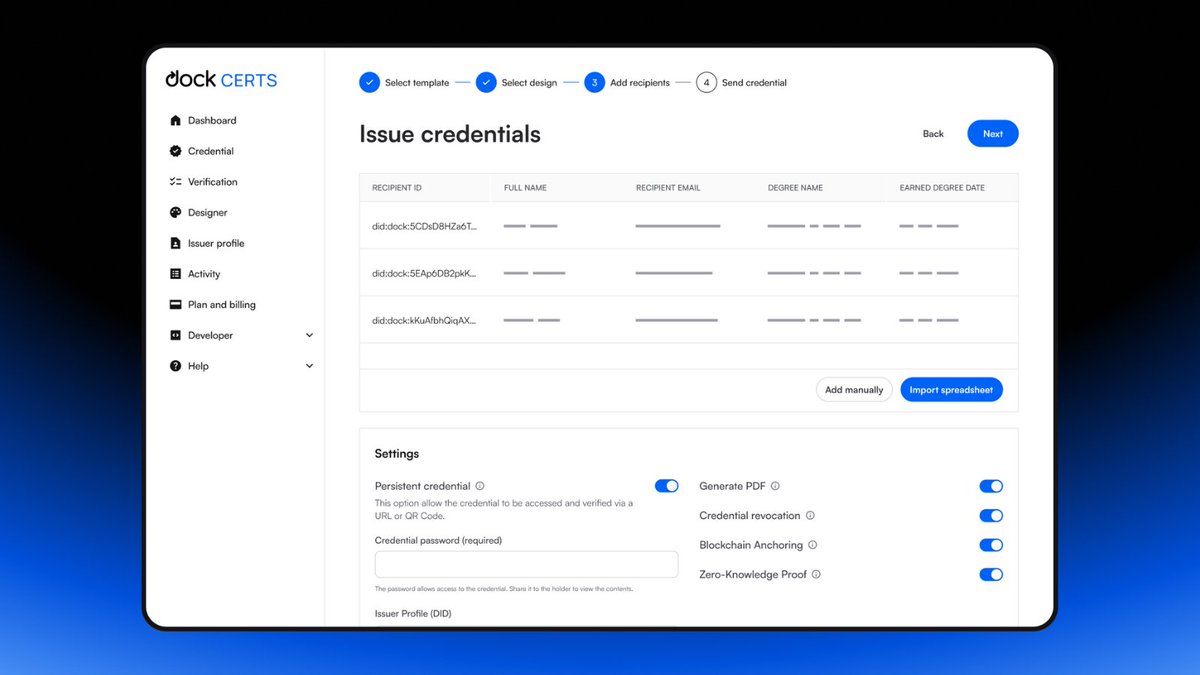The width and height of the screenshot is (1200, 675).
Task: Click the DEGREE NAME column header
Action: pyautogui.click(x=795, y=188)
